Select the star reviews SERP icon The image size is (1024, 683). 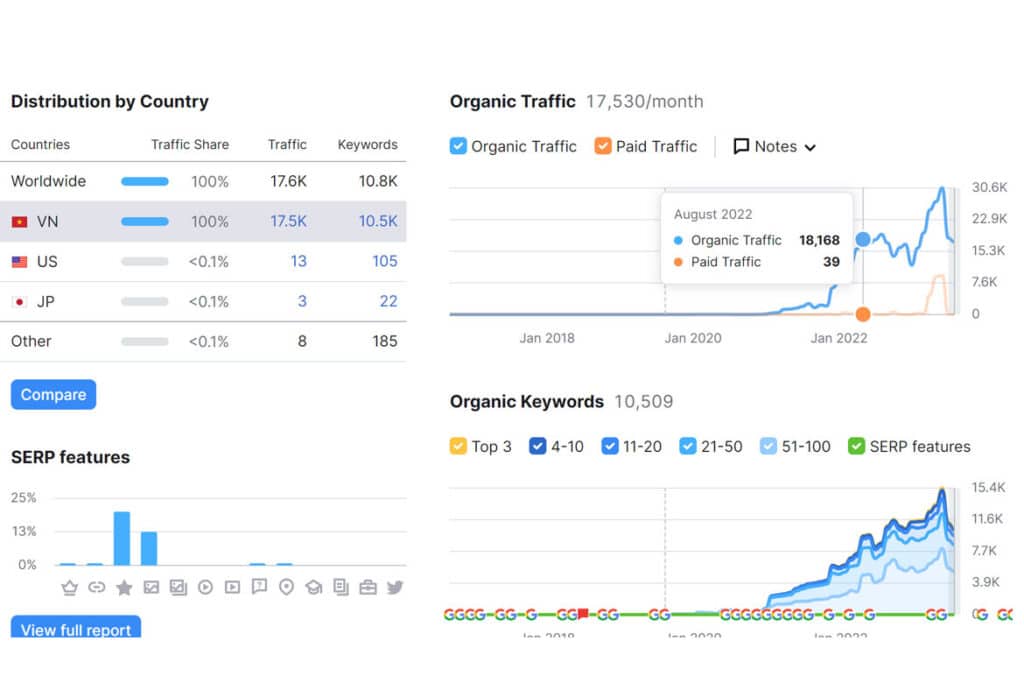pyautogui.click(x=124, y=588)
